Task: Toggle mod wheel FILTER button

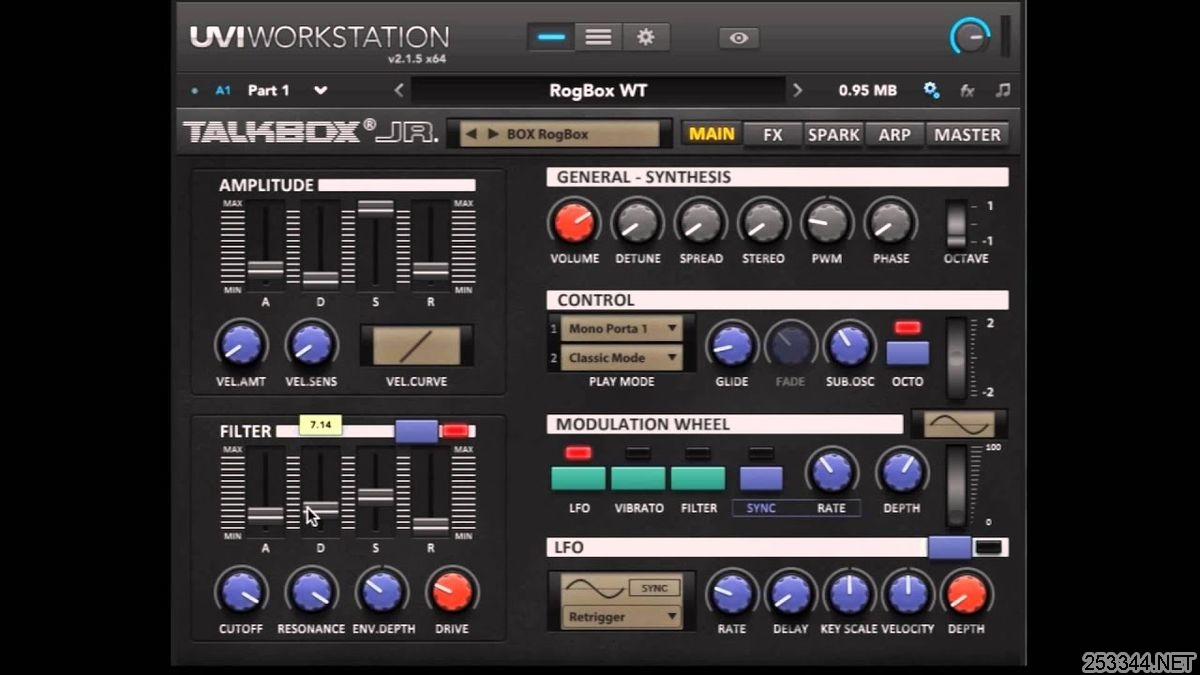Action: point(698,478)
